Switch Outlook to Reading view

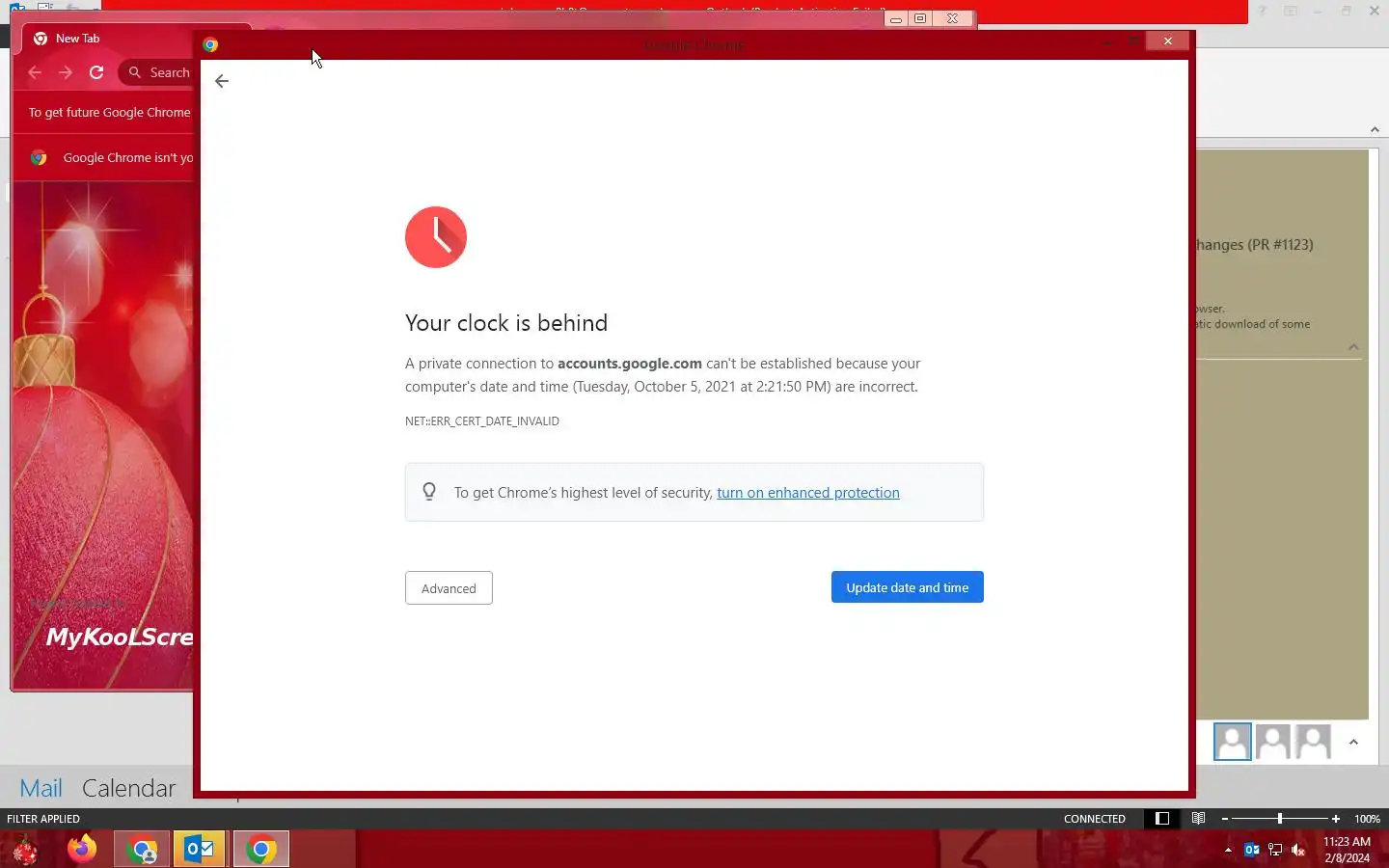click(x=1198, y=819)
